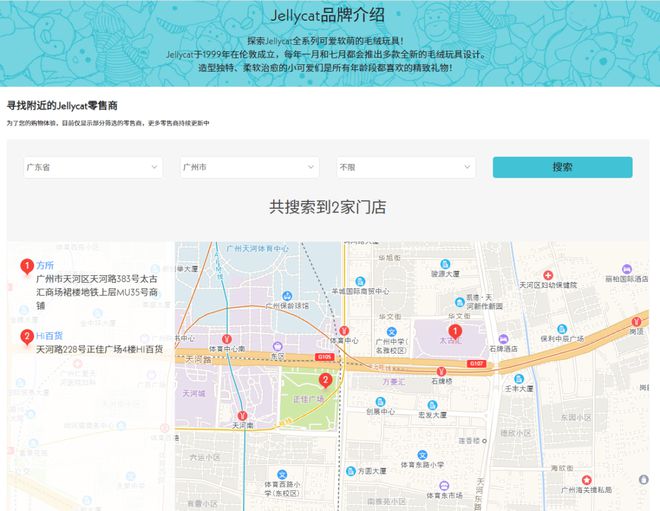Click the 广州海关缉私局 government icon
The height and width of the screenshot is (511, 660).
pos(586,480)
